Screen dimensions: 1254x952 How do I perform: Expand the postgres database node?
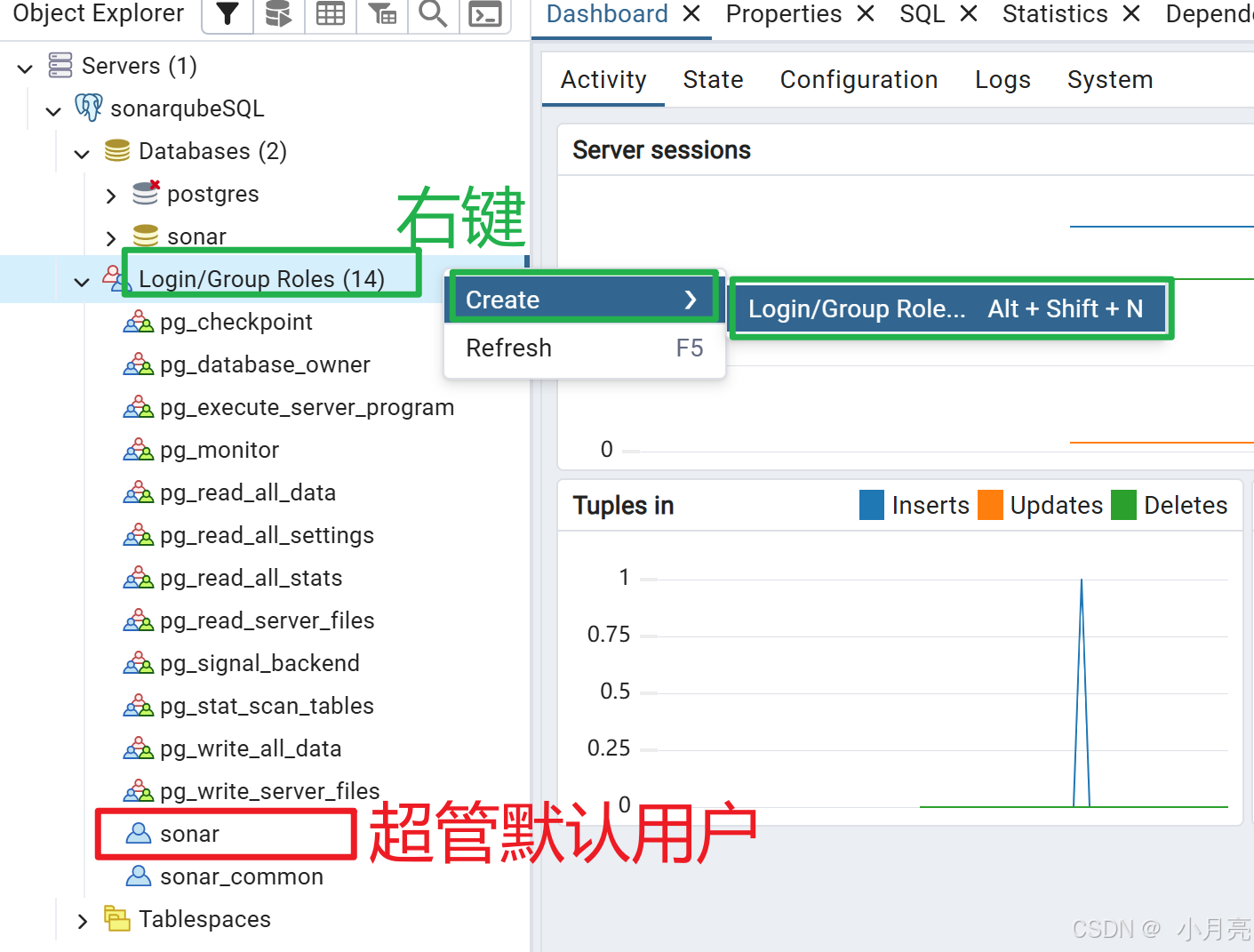(x=110, y=196)
